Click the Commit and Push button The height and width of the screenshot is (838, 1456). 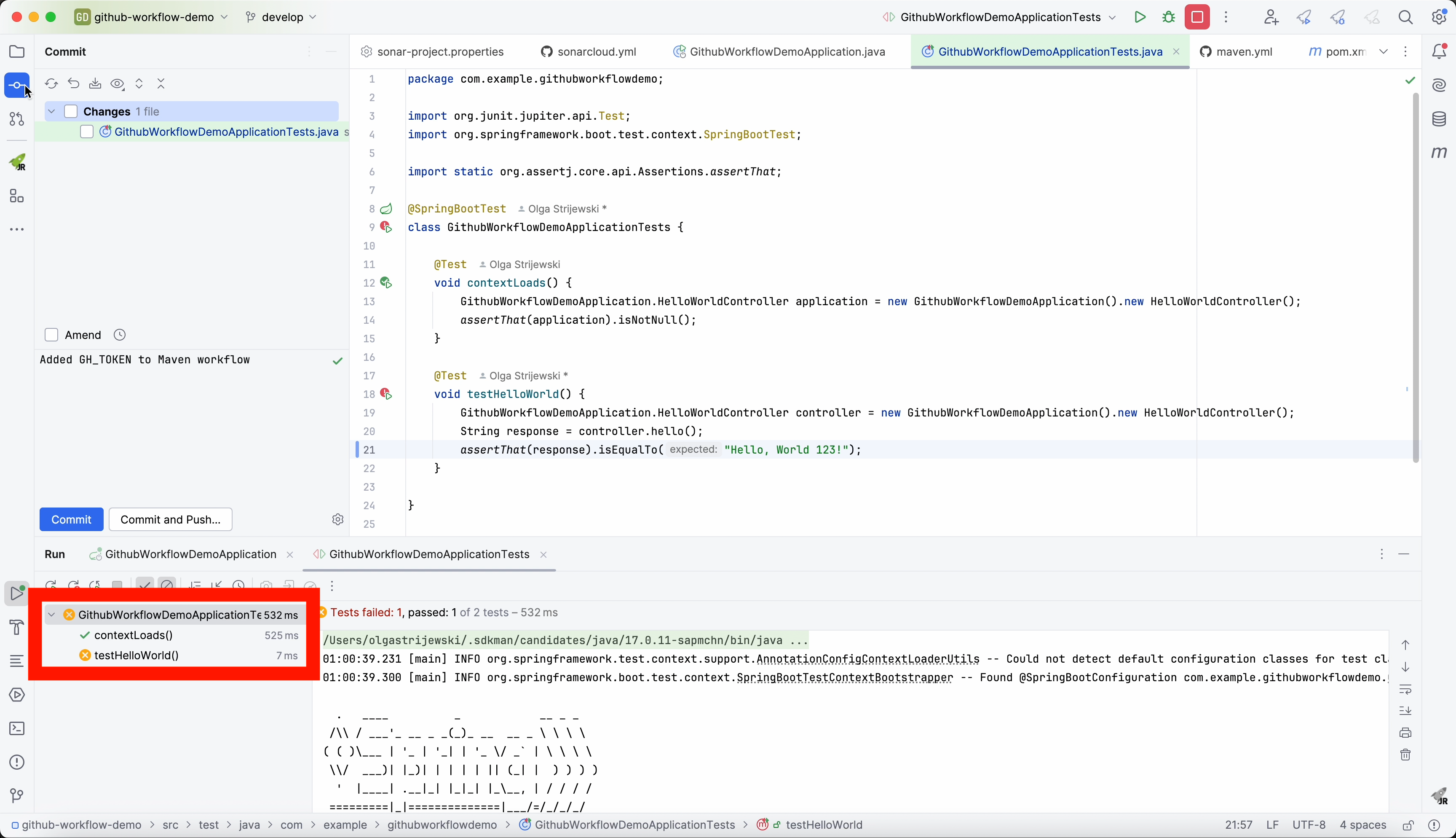pos(170,519)
